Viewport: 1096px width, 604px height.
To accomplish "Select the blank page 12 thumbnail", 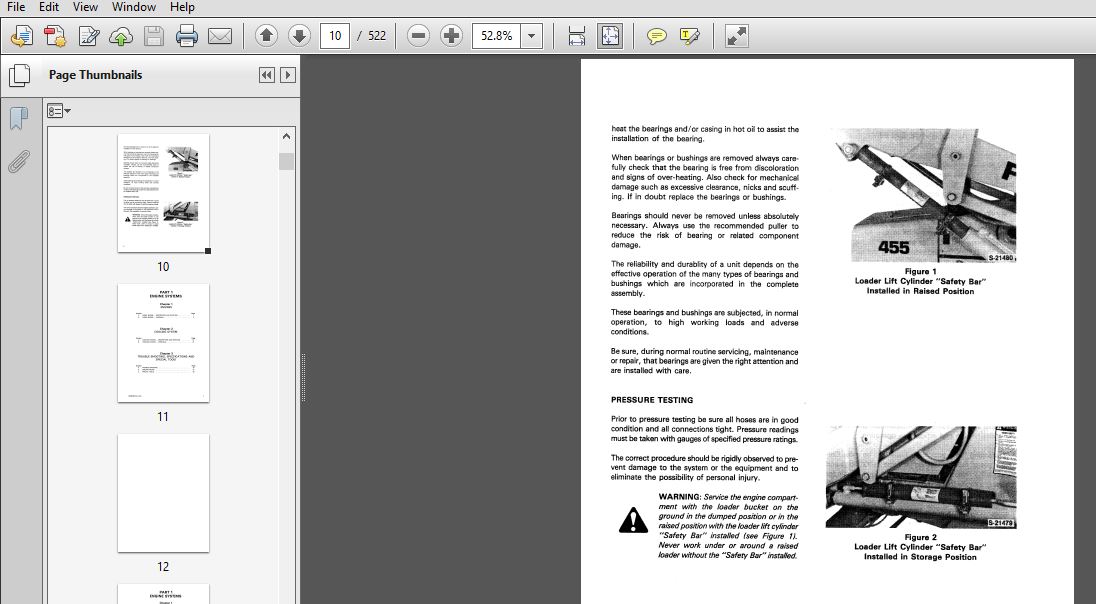I will point(164,493).
